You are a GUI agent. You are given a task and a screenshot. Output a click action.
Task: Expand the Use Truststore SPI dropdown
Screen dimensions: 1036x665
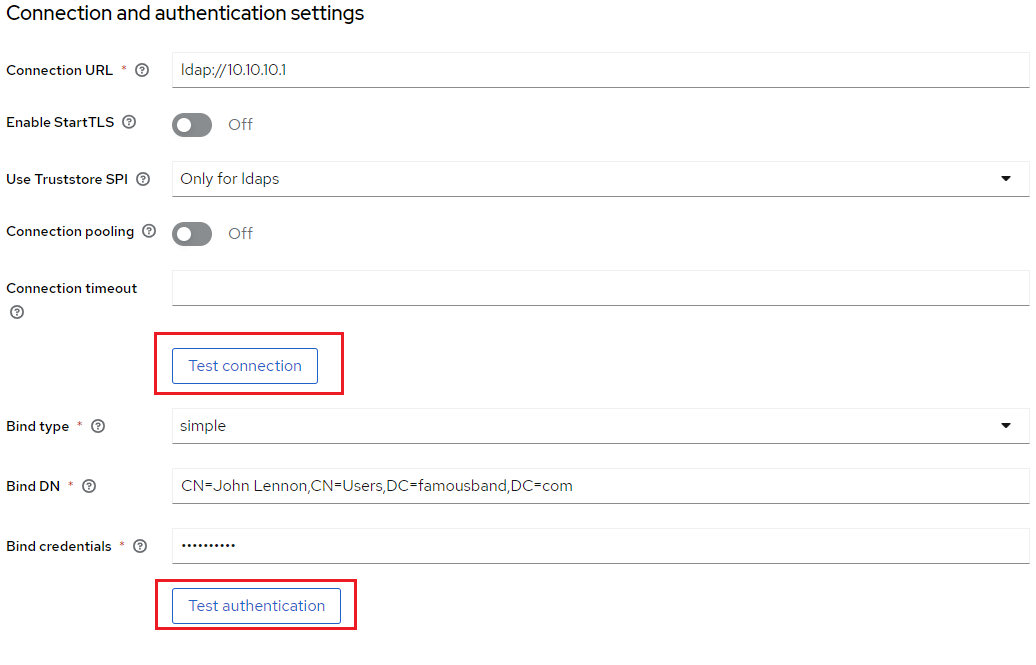coord(600,179)
